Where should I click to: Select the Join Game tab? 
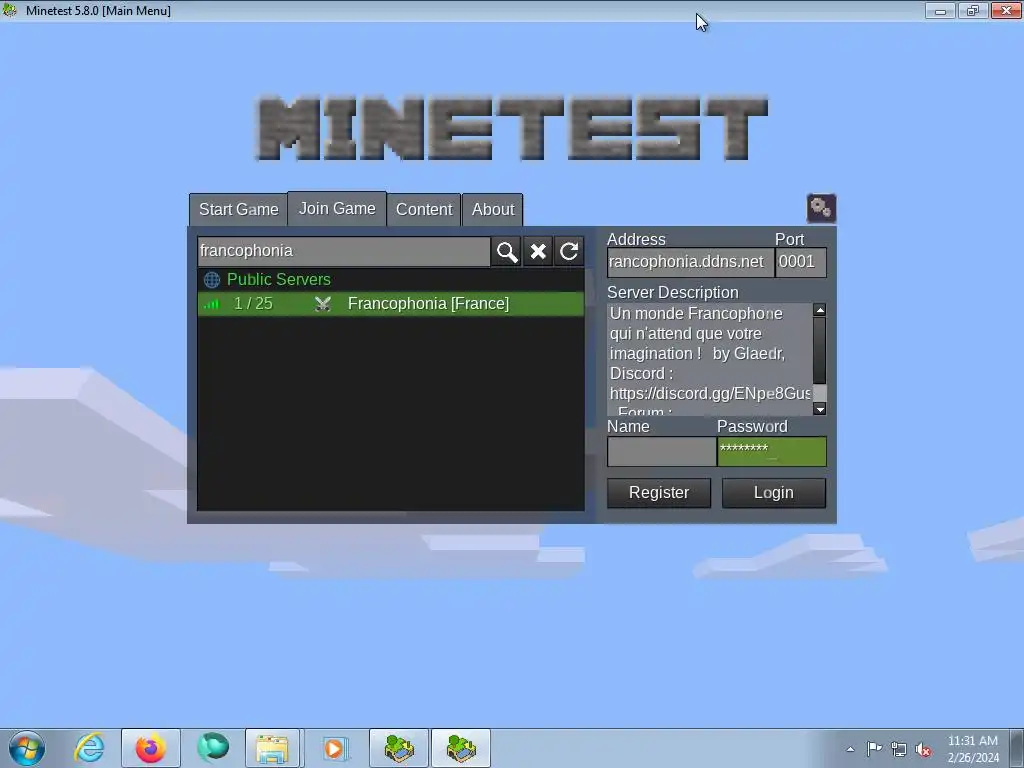337,208
